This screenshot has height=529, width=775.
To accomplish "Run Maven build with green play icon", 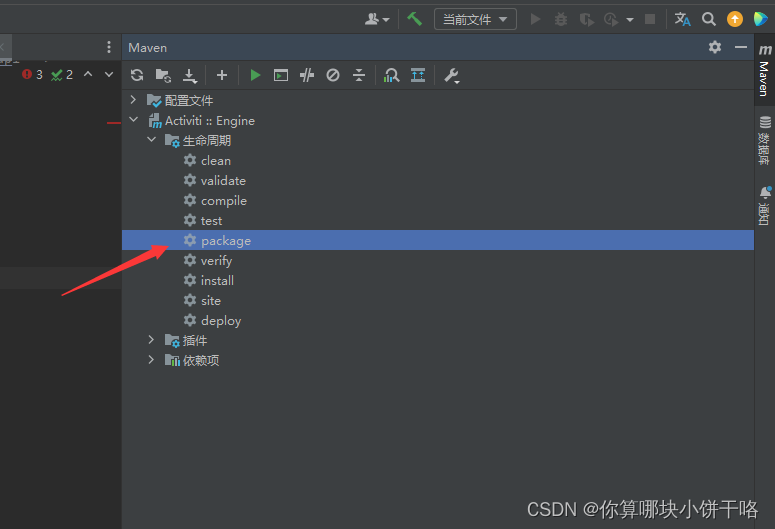I will click(x=255, y=75).
